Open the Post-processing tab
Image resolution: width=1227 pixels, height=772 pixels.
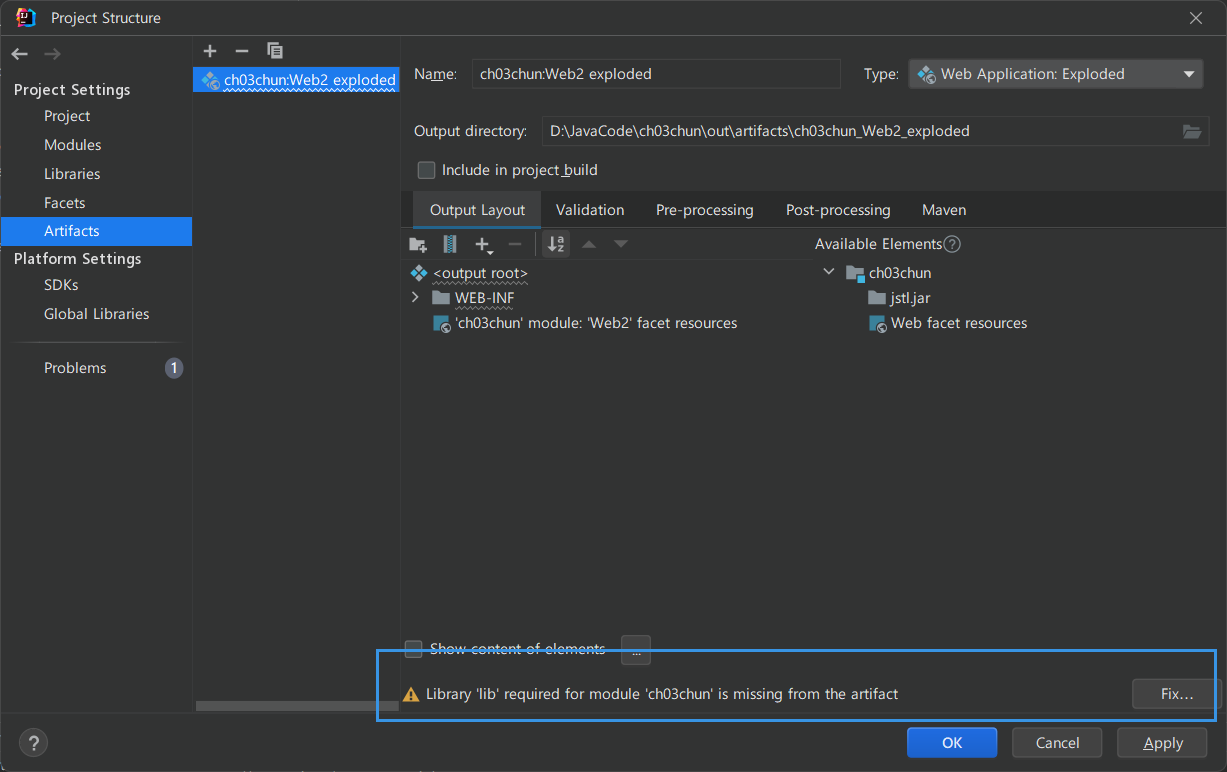click(838, 210)
